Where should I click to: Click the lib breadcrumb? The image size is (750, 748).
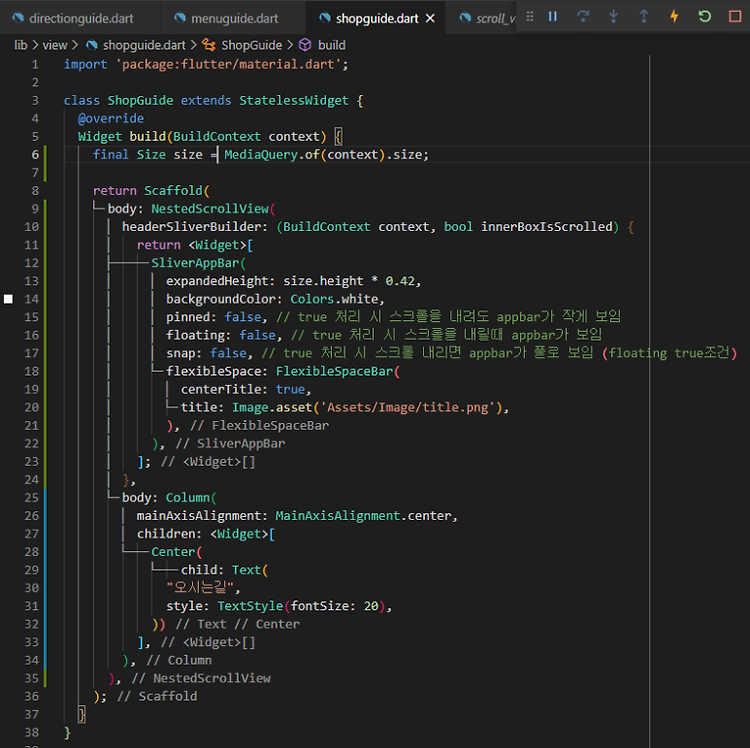pos(21,45)
